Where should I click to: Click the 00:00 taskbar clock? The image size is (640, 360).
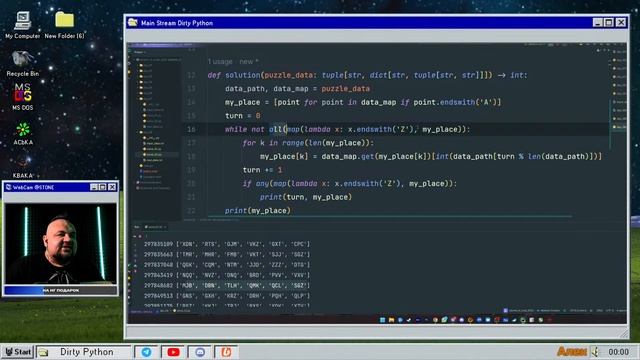pyautogui.click(x=618, y=352)
